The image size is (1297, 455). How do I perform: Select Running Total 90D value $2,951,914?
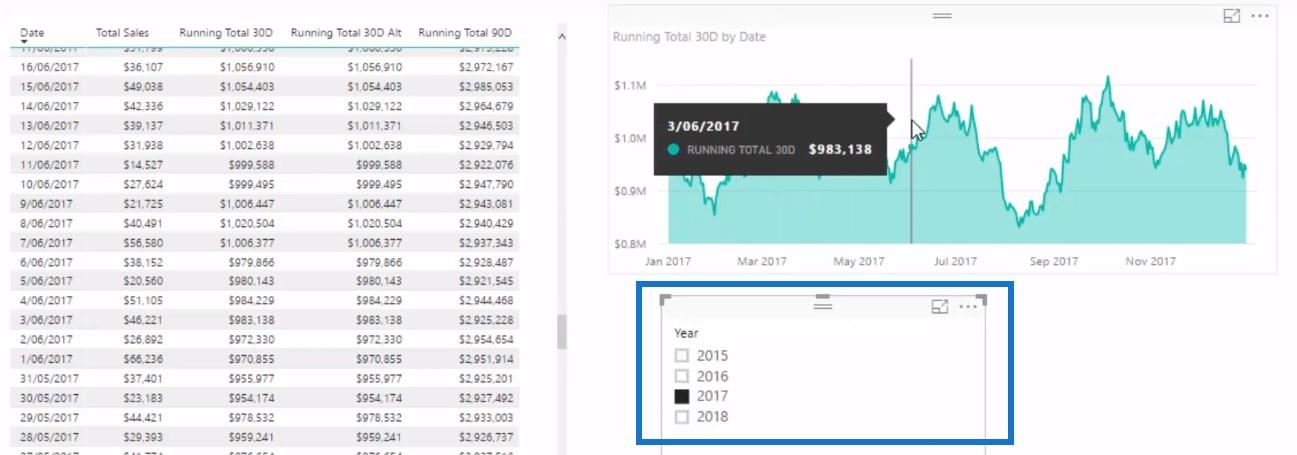click(485, 360)
